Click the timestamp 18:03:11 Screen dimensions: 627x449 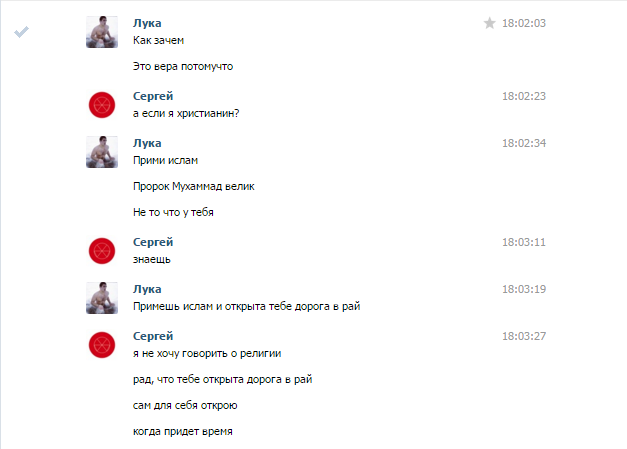tap(524, 242)
